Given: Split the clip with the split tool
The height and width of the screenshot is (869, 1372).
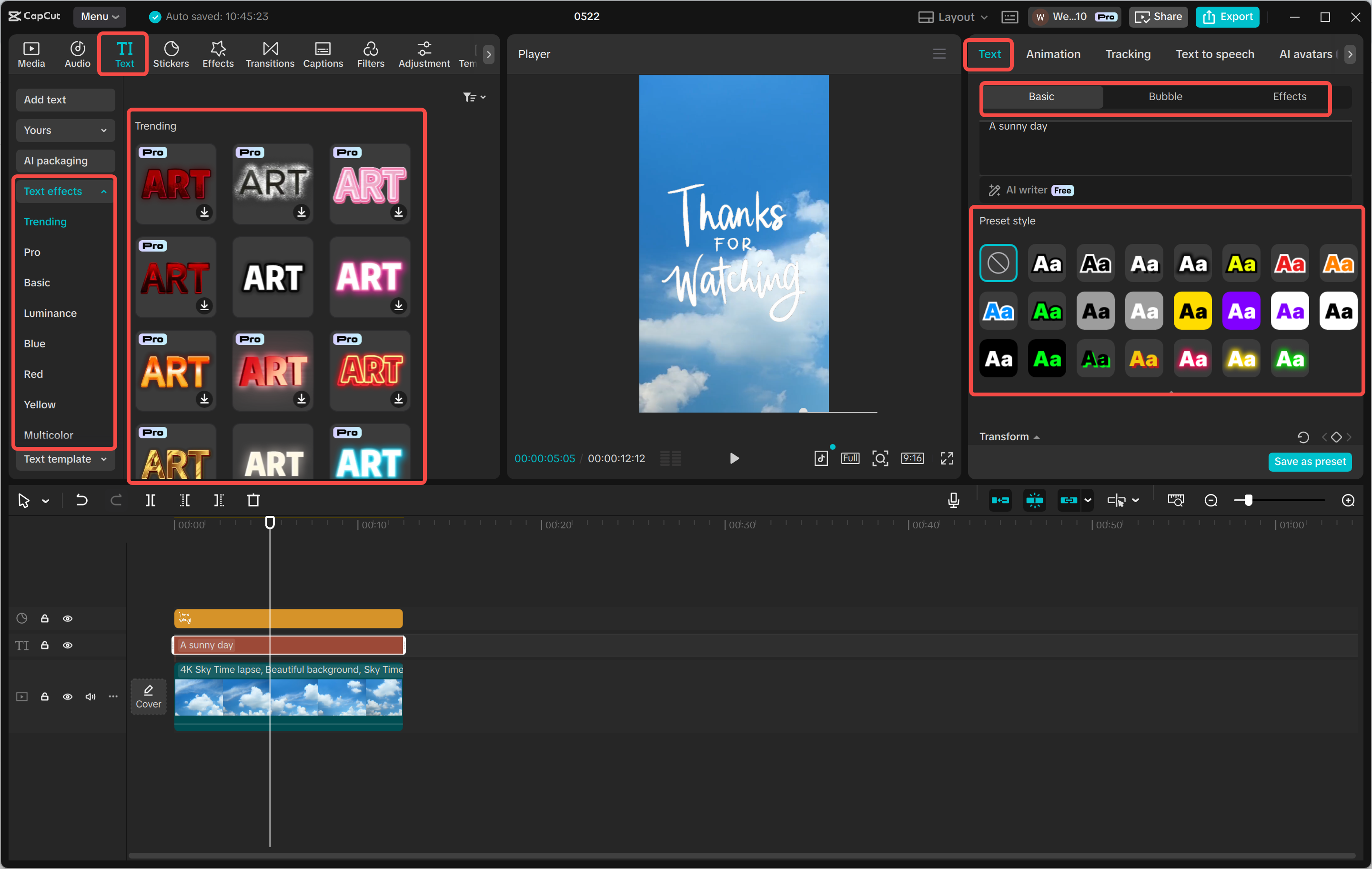Looking at the screenshot, I should 151,500.
